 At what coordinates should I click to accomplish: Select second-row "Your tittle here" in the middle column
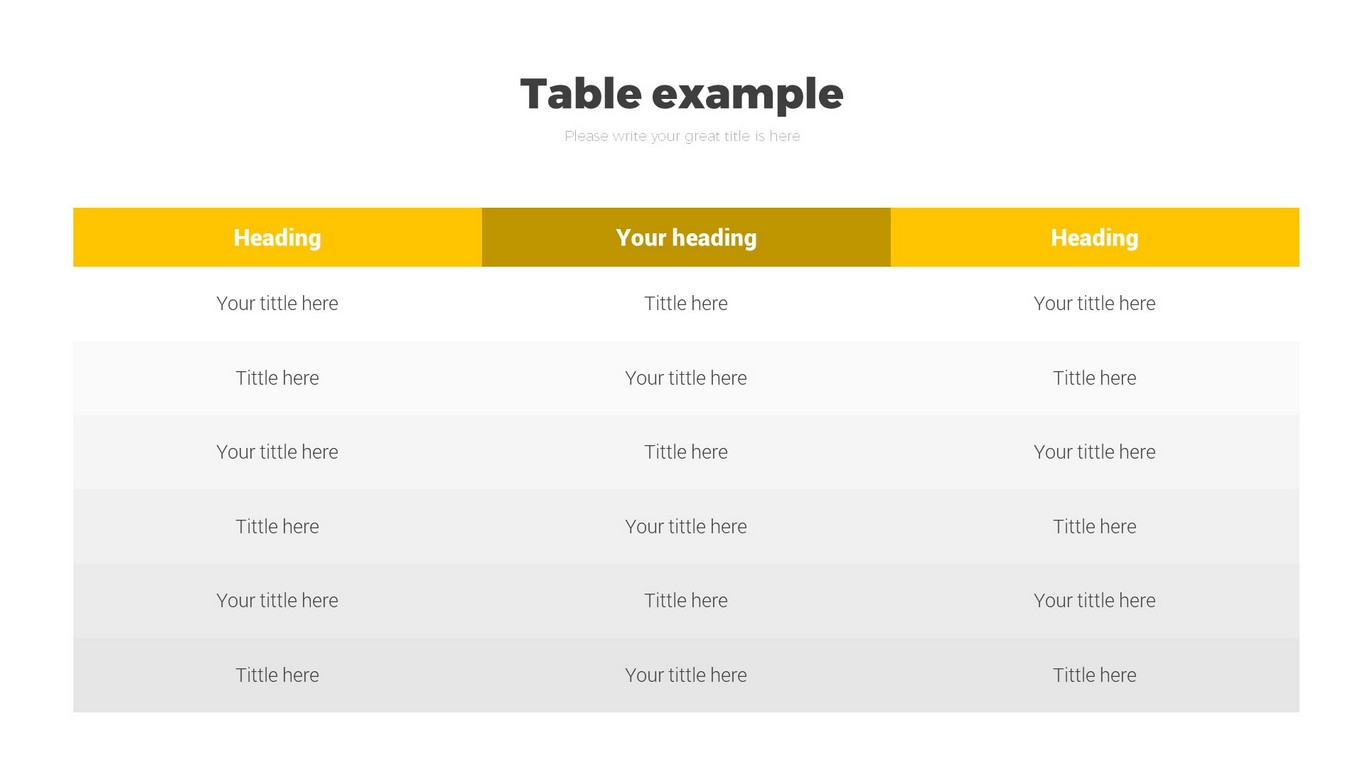tap(686, 378)
